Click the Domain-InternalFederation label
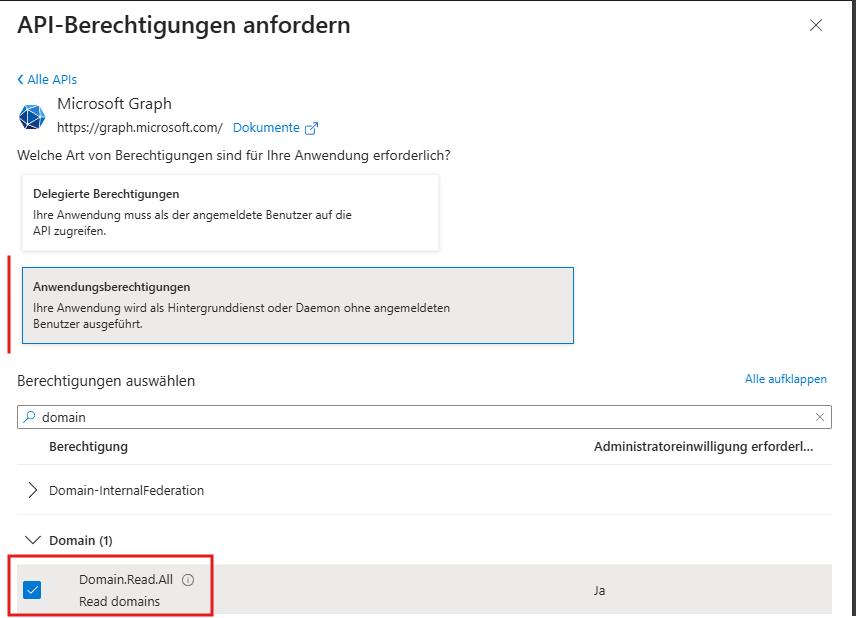Screen dimensions: 856x618 tap(127, 490)
